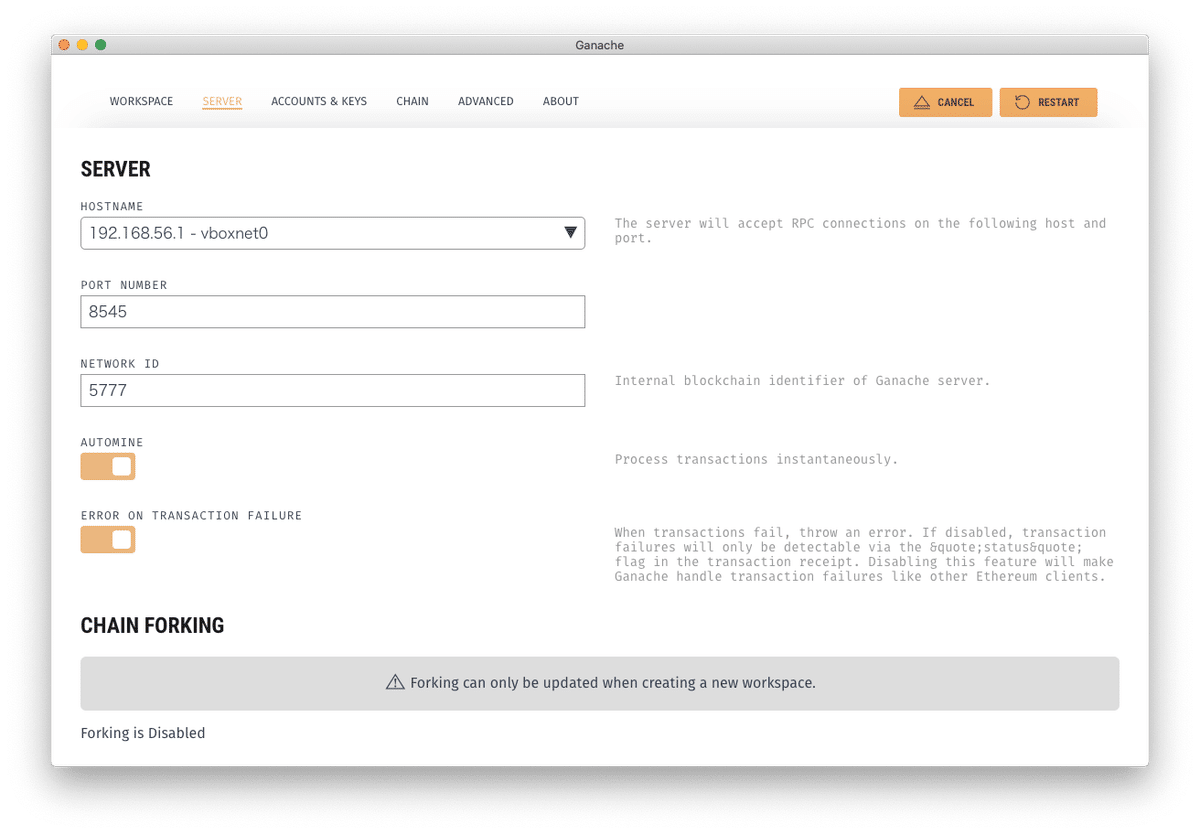1200x834 pixels.
Task: Click the warning icon in forking notice
Action: (x=394, y=683)
